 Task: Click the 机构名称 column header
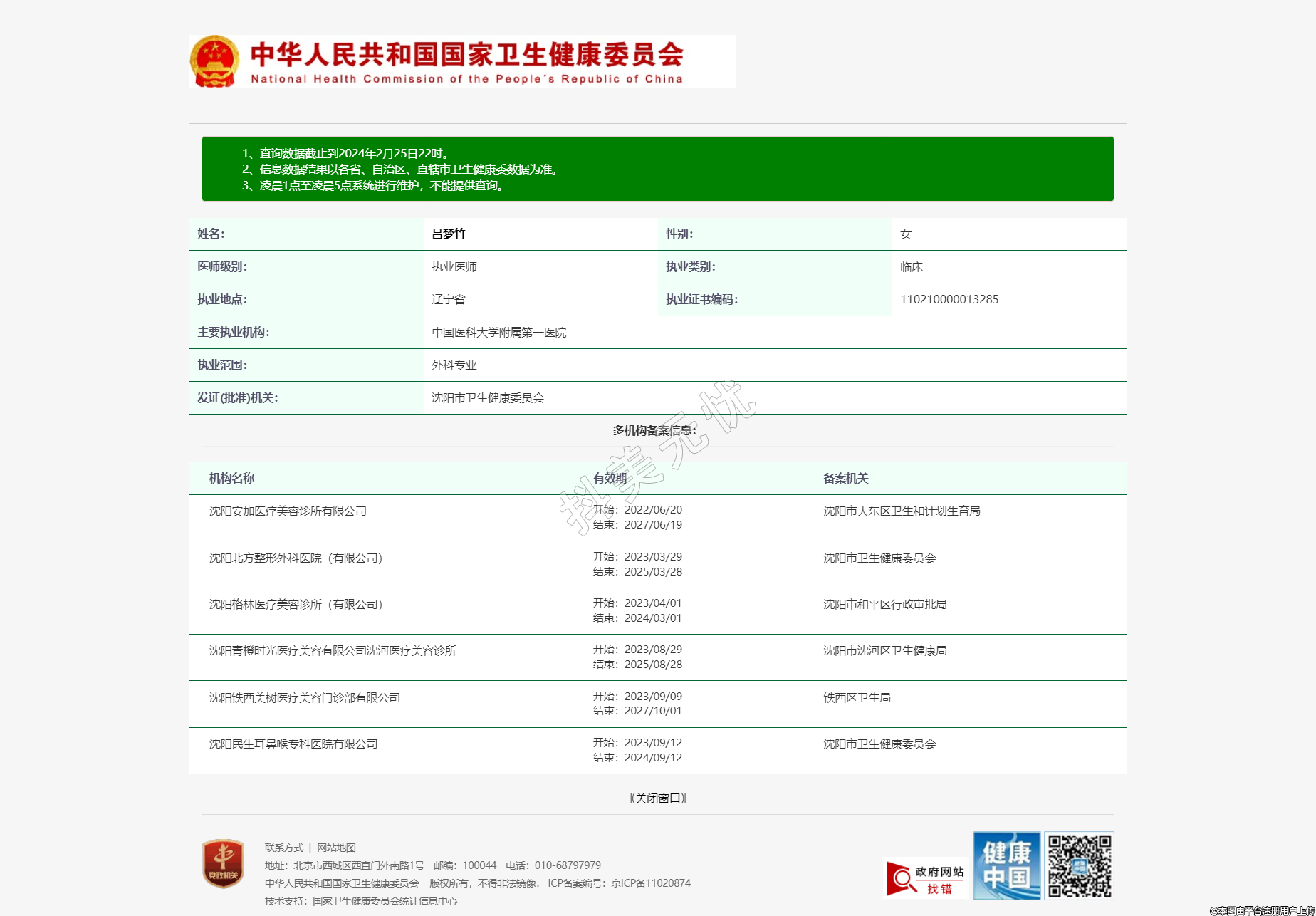231,478
